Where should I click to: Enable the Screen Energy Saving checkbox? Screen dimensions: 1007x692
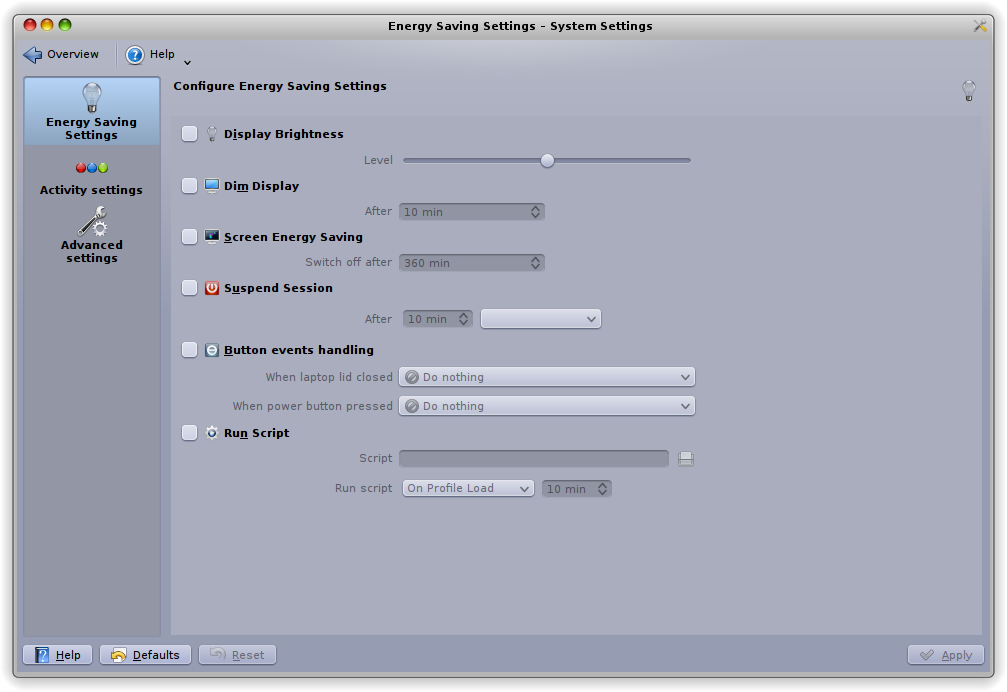click(x=190, y=237)
